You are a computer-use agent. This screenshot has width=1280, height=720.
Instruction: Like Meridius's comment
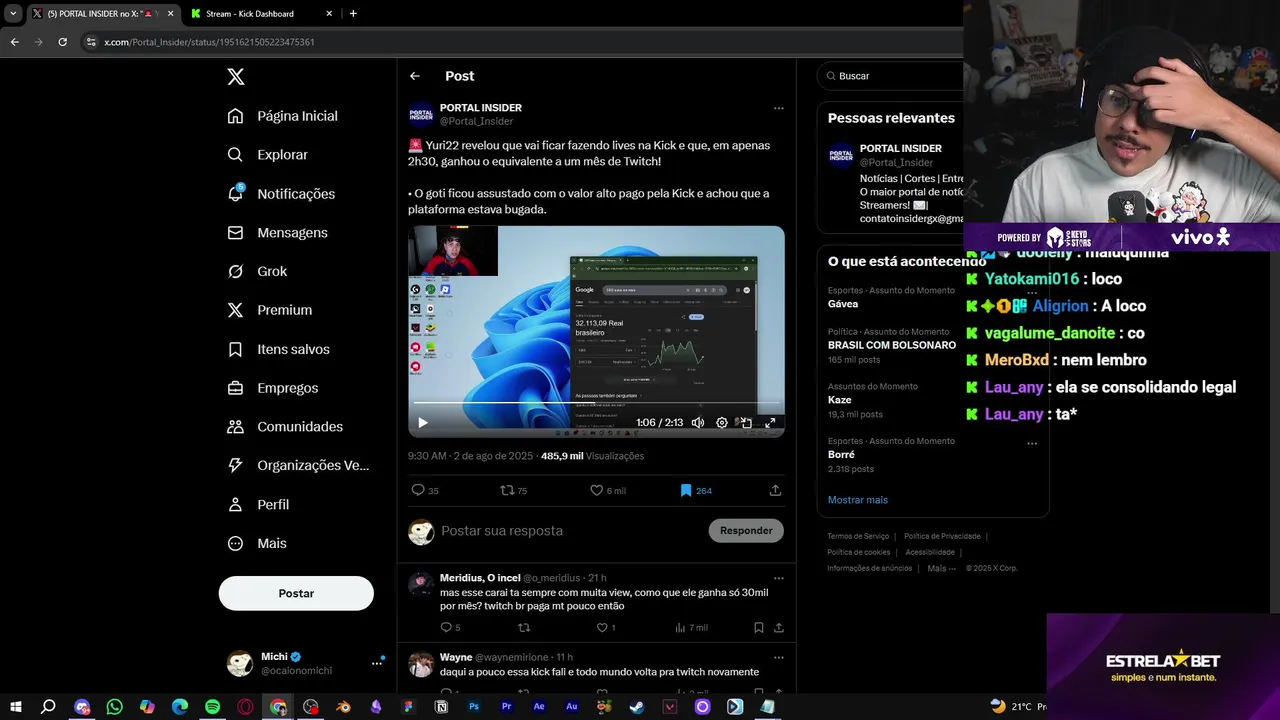[x=606, y=628]
